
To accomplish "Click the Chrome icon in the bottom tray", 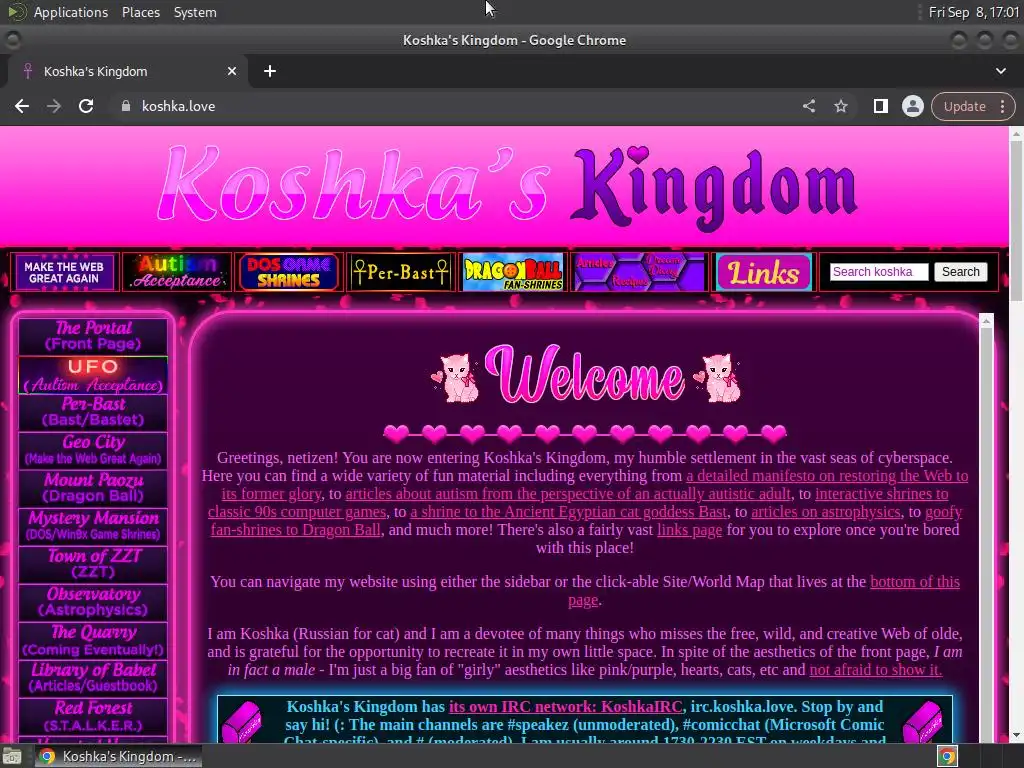I will click(x=947, y=756).
